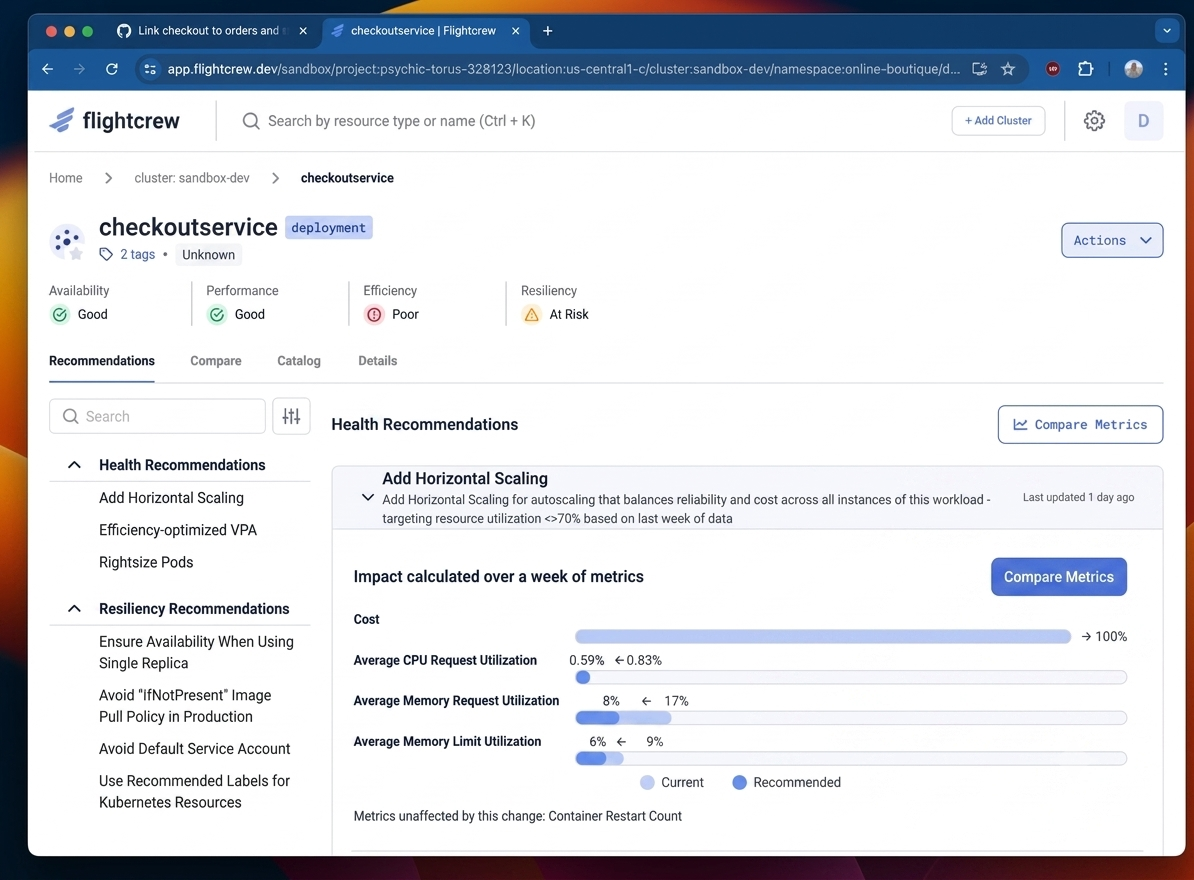Select the checkoutservice Flightcrew browser tab
Image resolution: width=1194 pixels, height=880 pixels.
point(423,31)
